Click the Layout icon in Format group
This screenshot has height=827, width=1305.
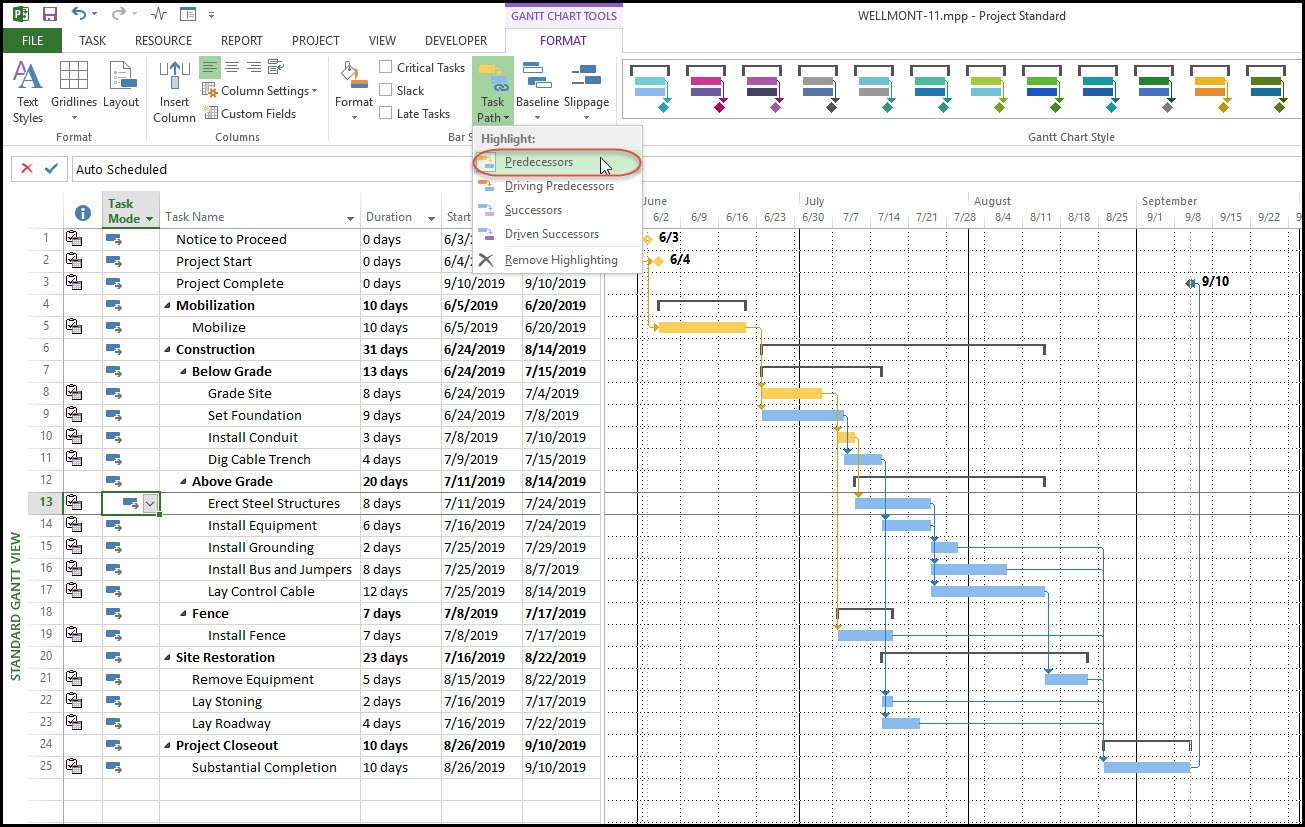pyautogui.click(x=121, y=90)
